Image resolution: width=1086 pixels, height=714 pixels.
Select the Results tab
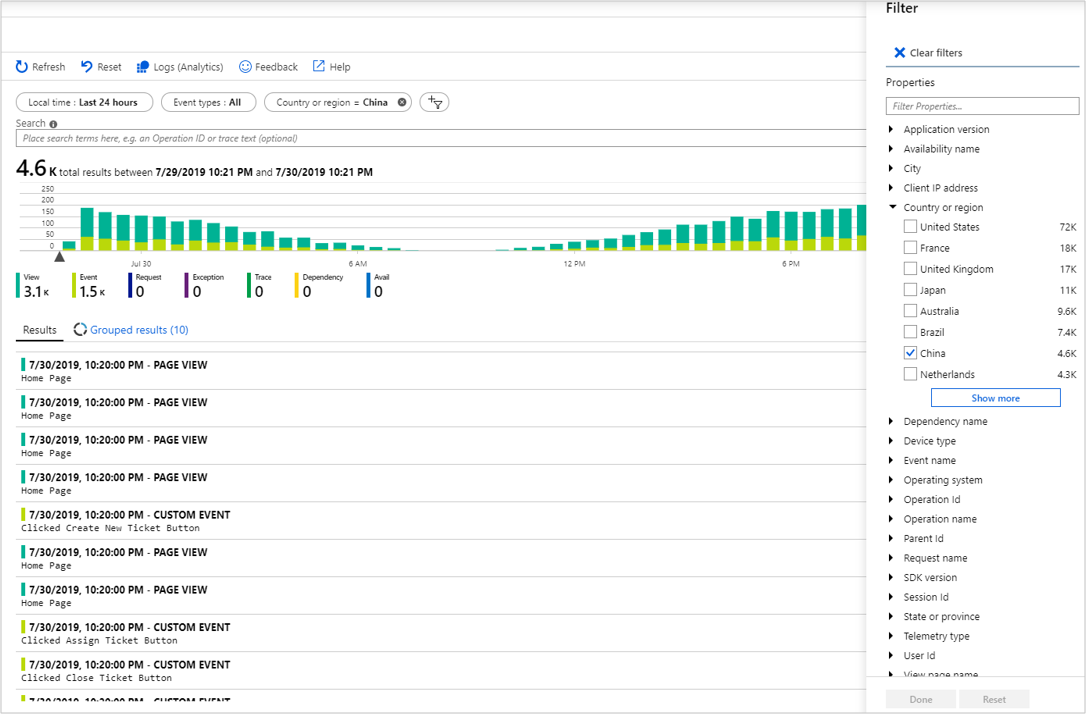[40, 330]
